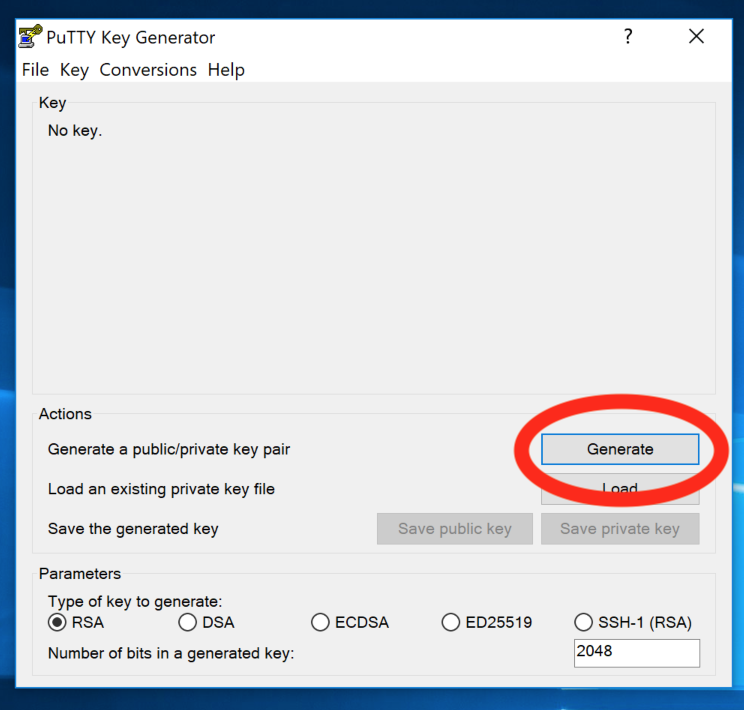The height and width of the screenshot is (710, 744).
Task: Click the question mark help icon
Action: click(x=628, y=37)
